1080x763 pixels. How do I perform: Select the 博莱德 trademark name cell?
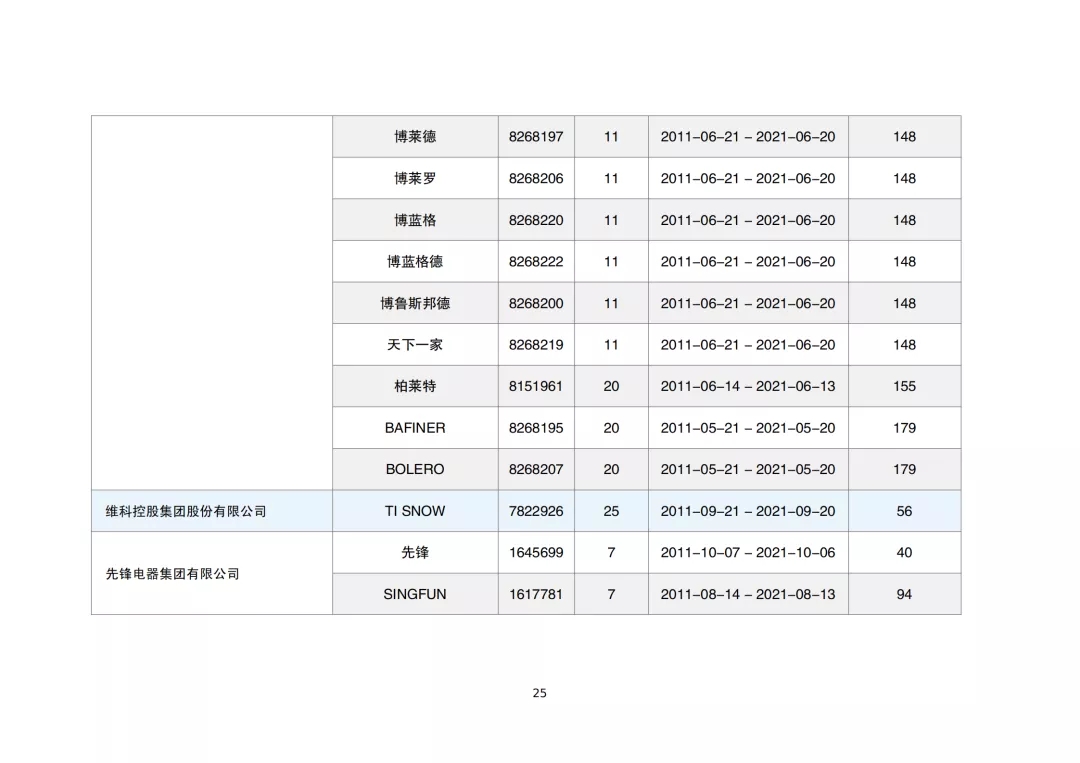[415, 136]
